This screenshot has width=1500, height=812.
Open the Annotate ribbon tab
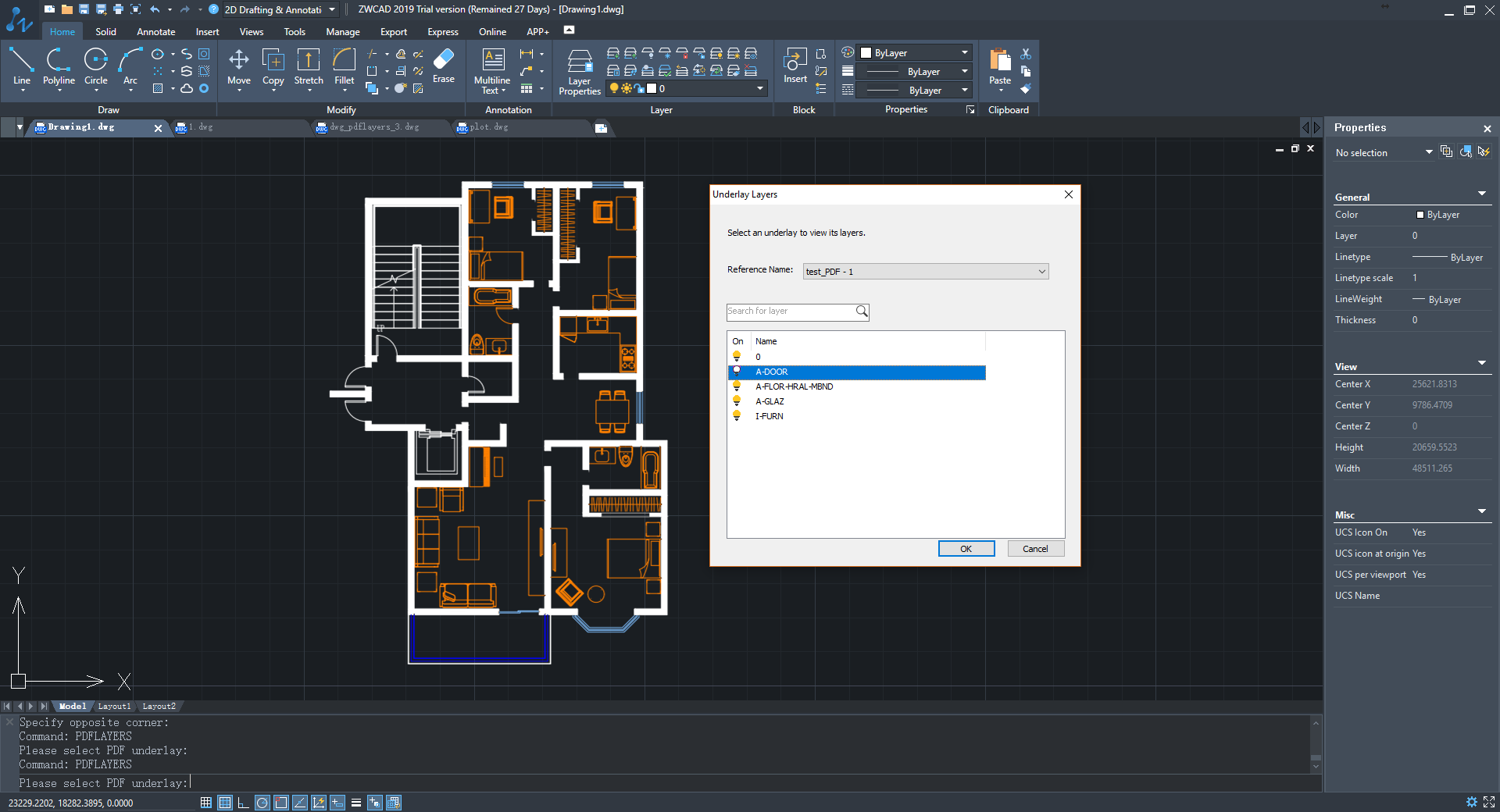[155, 32]
